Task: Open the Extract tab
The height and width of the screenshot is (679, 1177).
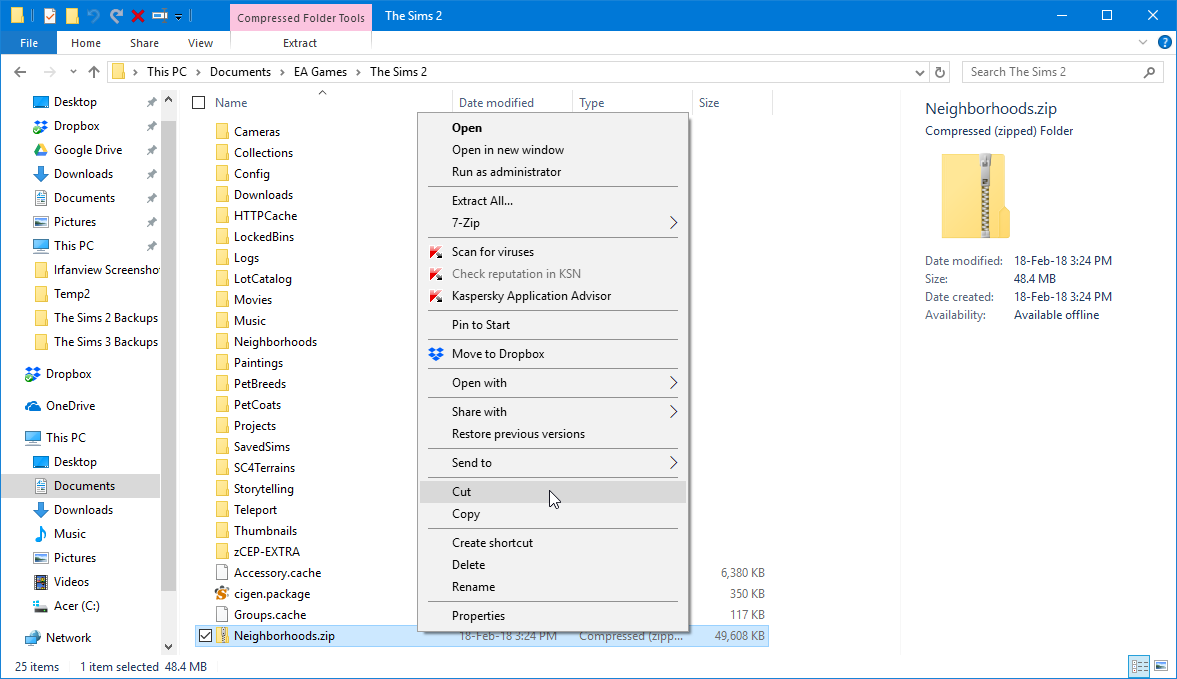Action: [x=300, y=43]
